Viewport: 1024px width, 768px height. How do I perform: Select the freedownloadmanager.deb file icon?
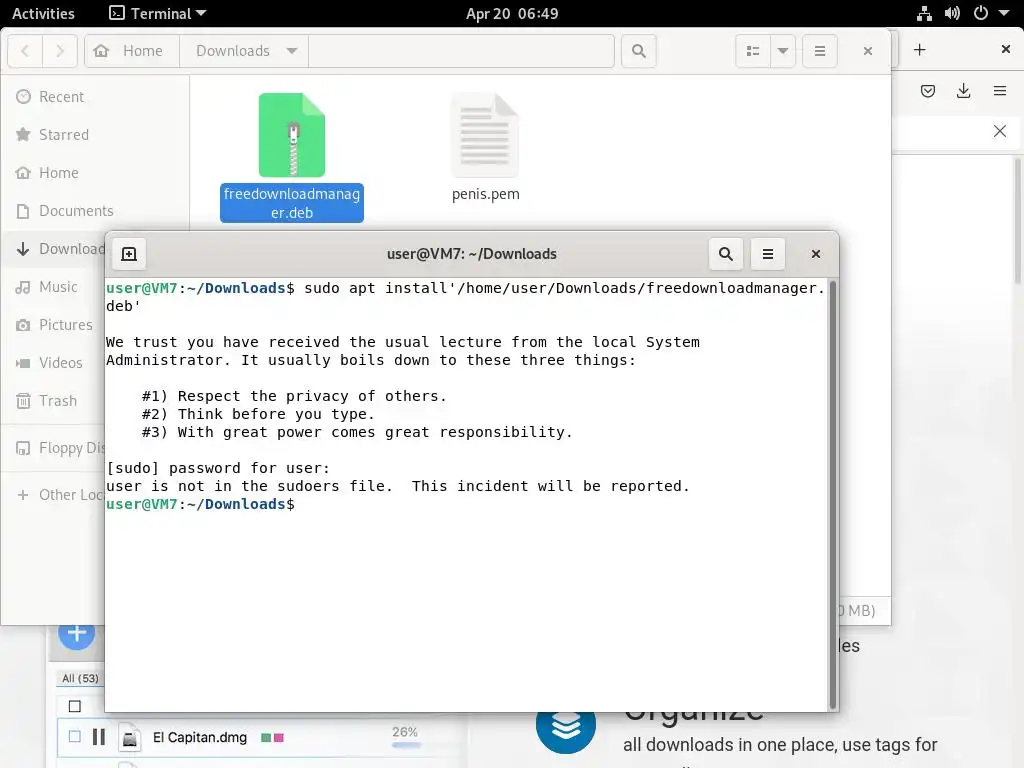[x=292, y=135]
